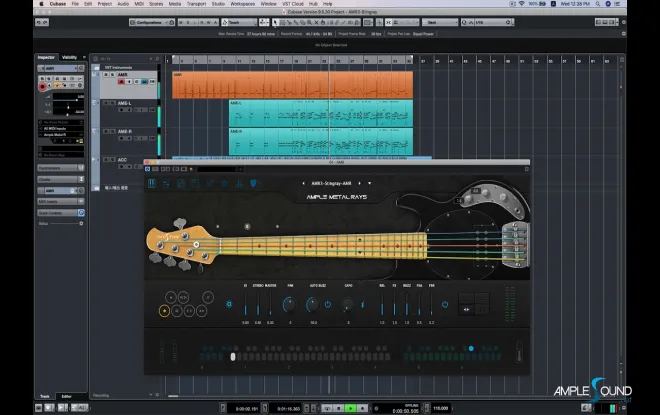Viewport: 660px width, 415px height.
Task: Adjust the MASTER volume slider
Action: (270, 304)
